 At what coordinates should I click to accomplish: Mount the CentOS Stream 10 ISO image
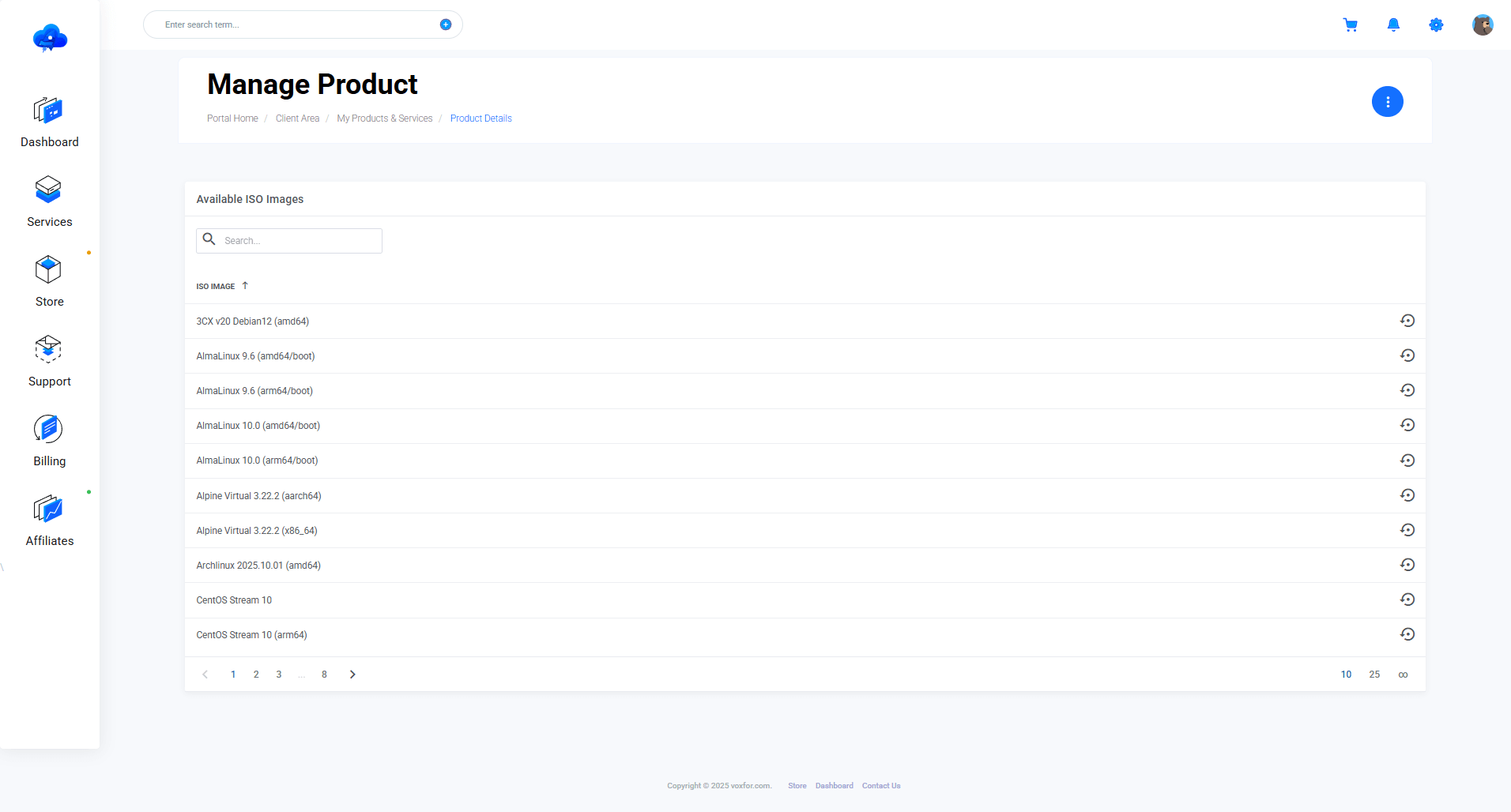1408,599
